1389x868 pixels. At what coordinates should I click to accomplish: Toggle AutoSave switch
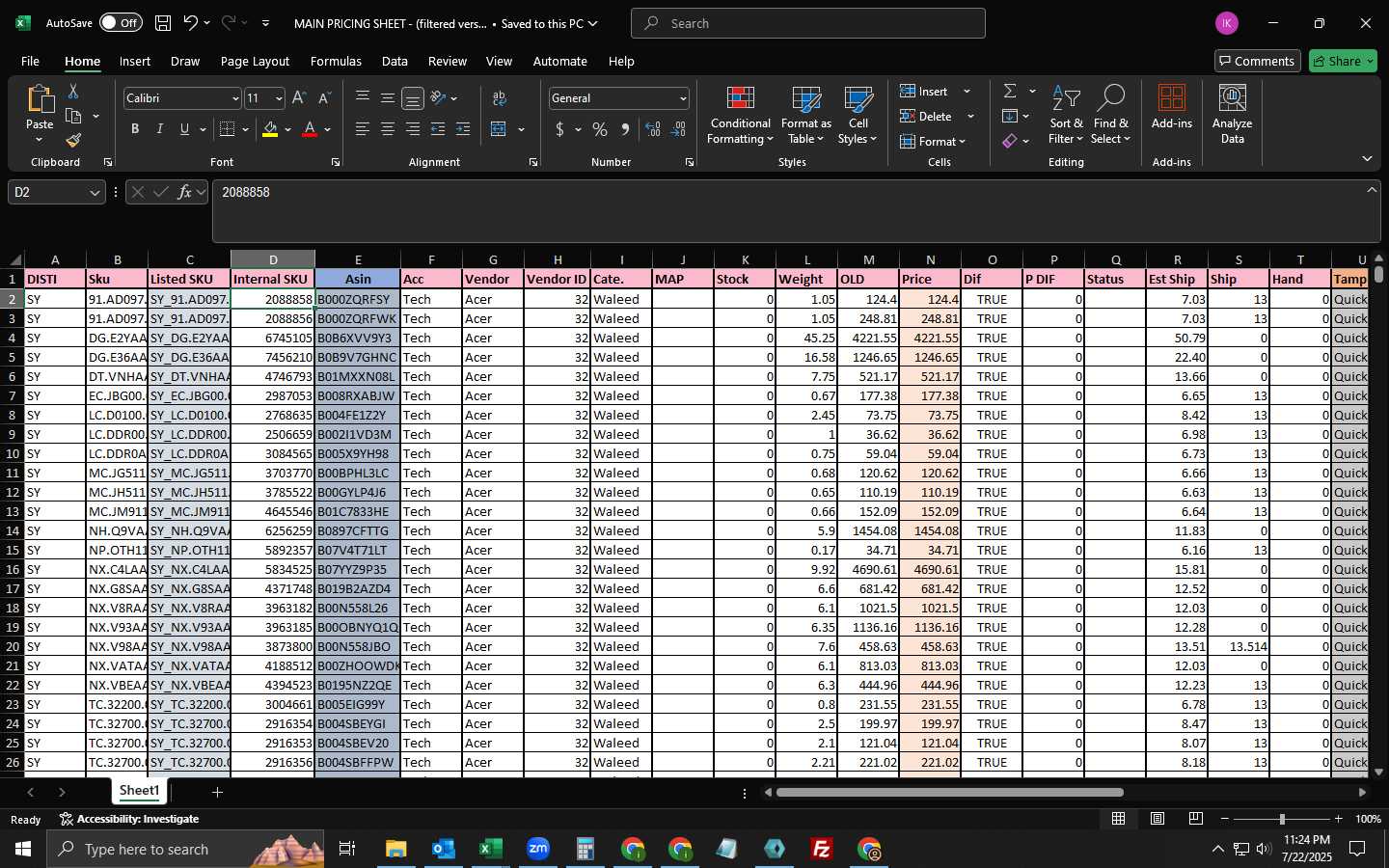(x=121, y=23)
